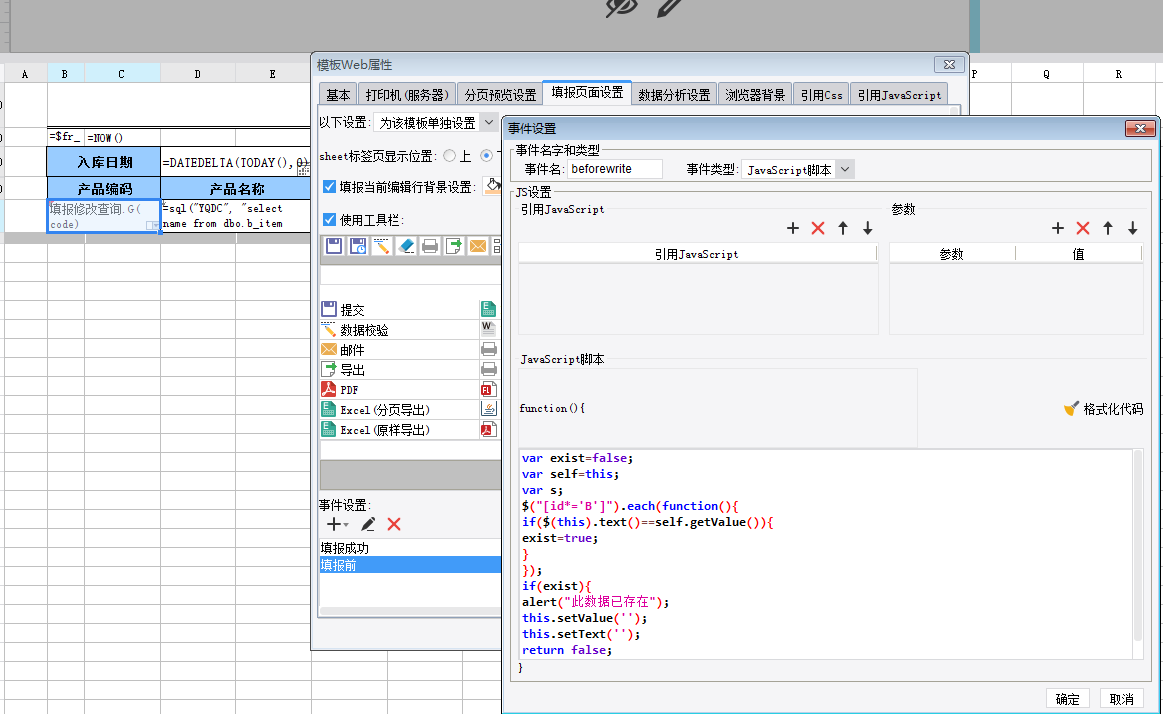1163x714 pixels.
Task: Click inside the JavaScript code editor area
Action: click(826, 554)
